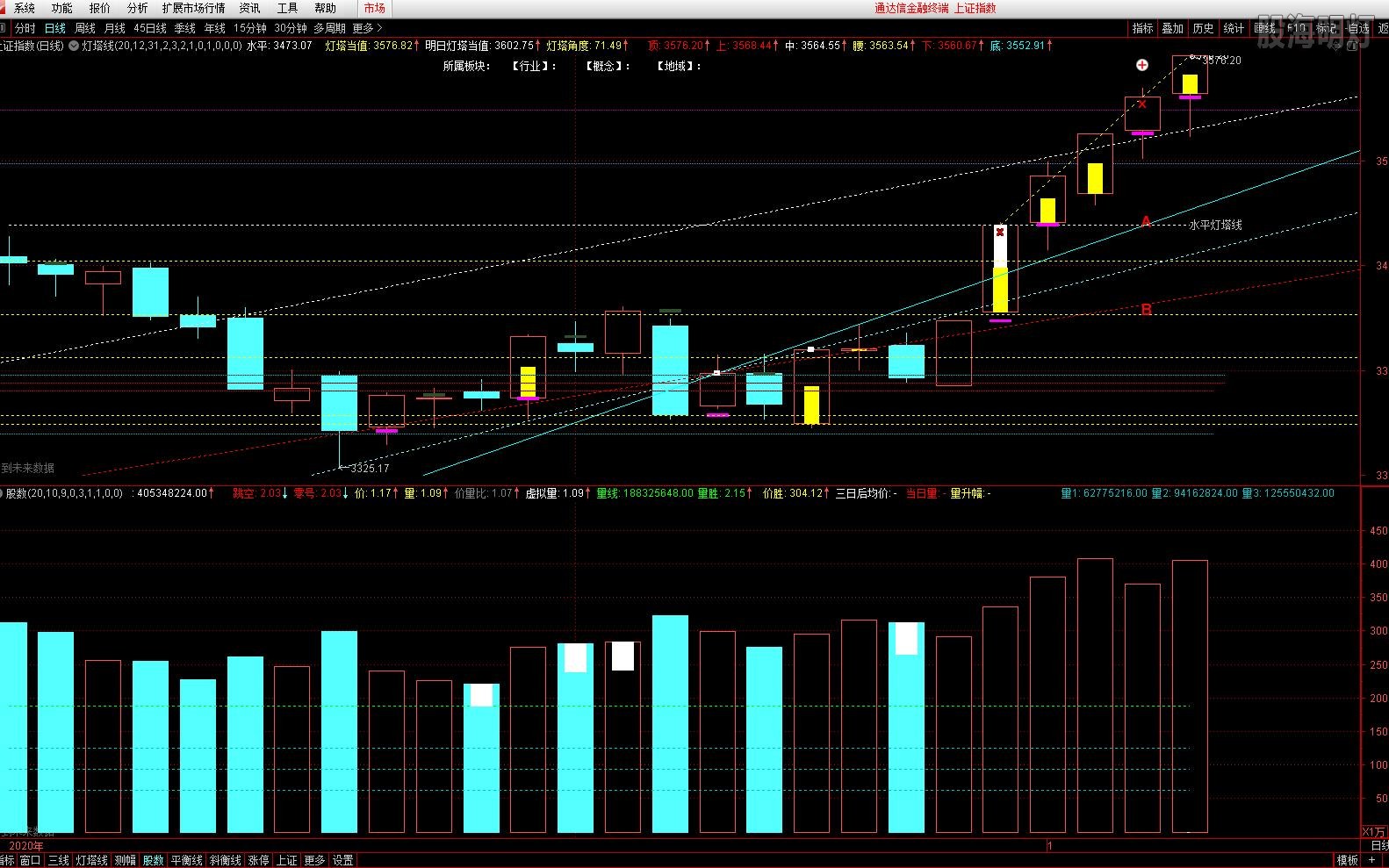Open the 功能 menu

point(62,8)
